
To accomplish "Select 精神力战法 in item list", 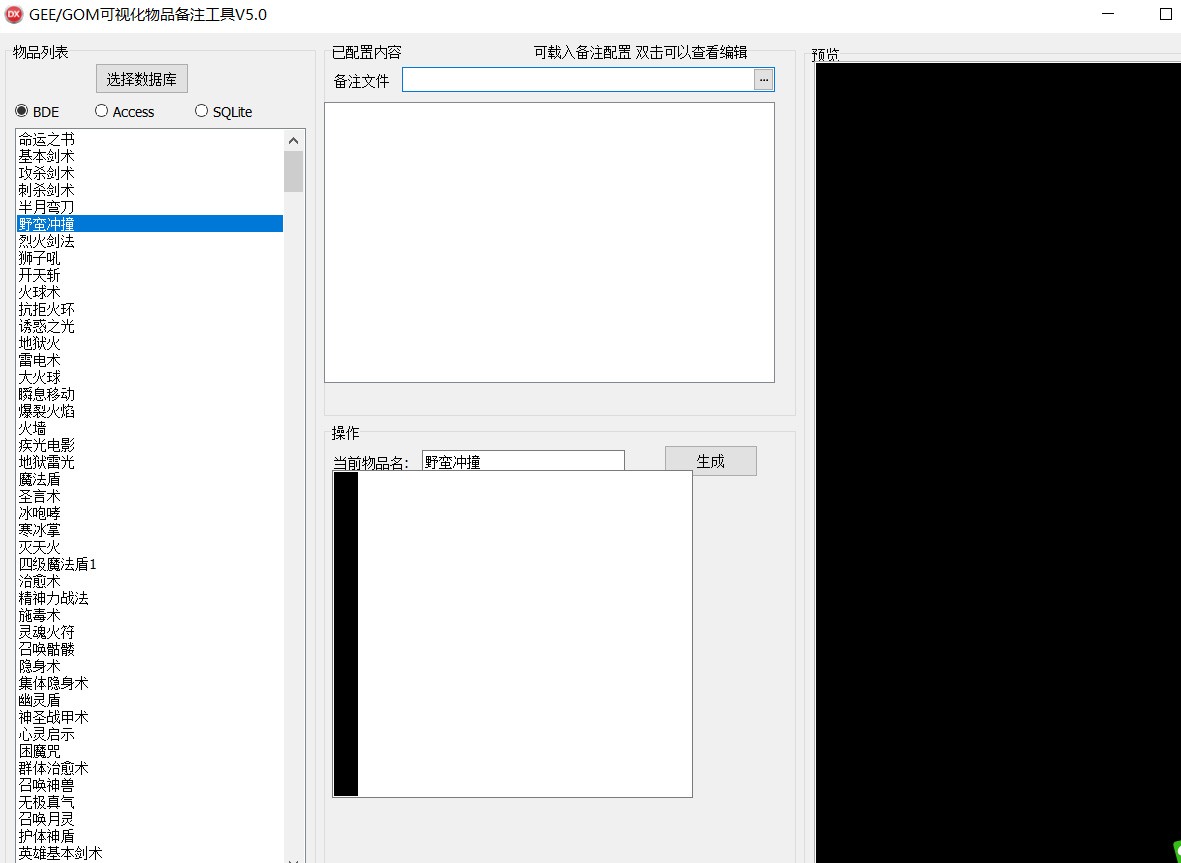I will [150, 598].
